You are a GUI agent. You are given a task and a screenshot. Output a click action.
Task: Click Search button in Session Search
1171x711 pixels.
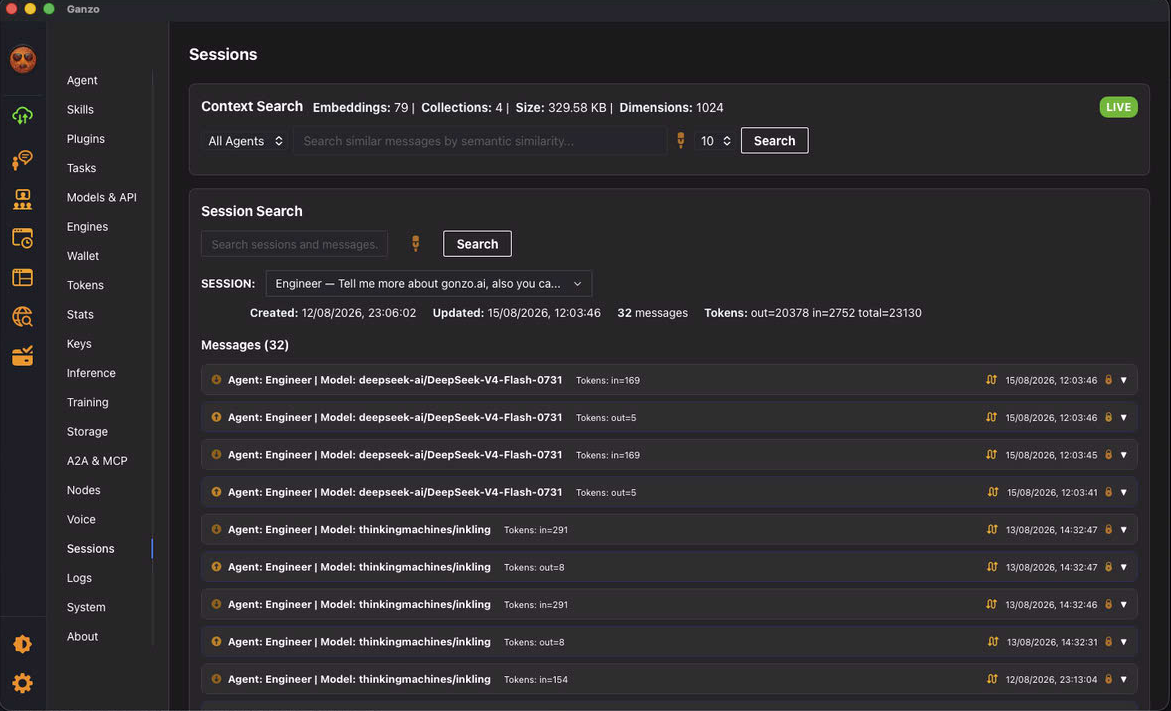pos(477,243)
